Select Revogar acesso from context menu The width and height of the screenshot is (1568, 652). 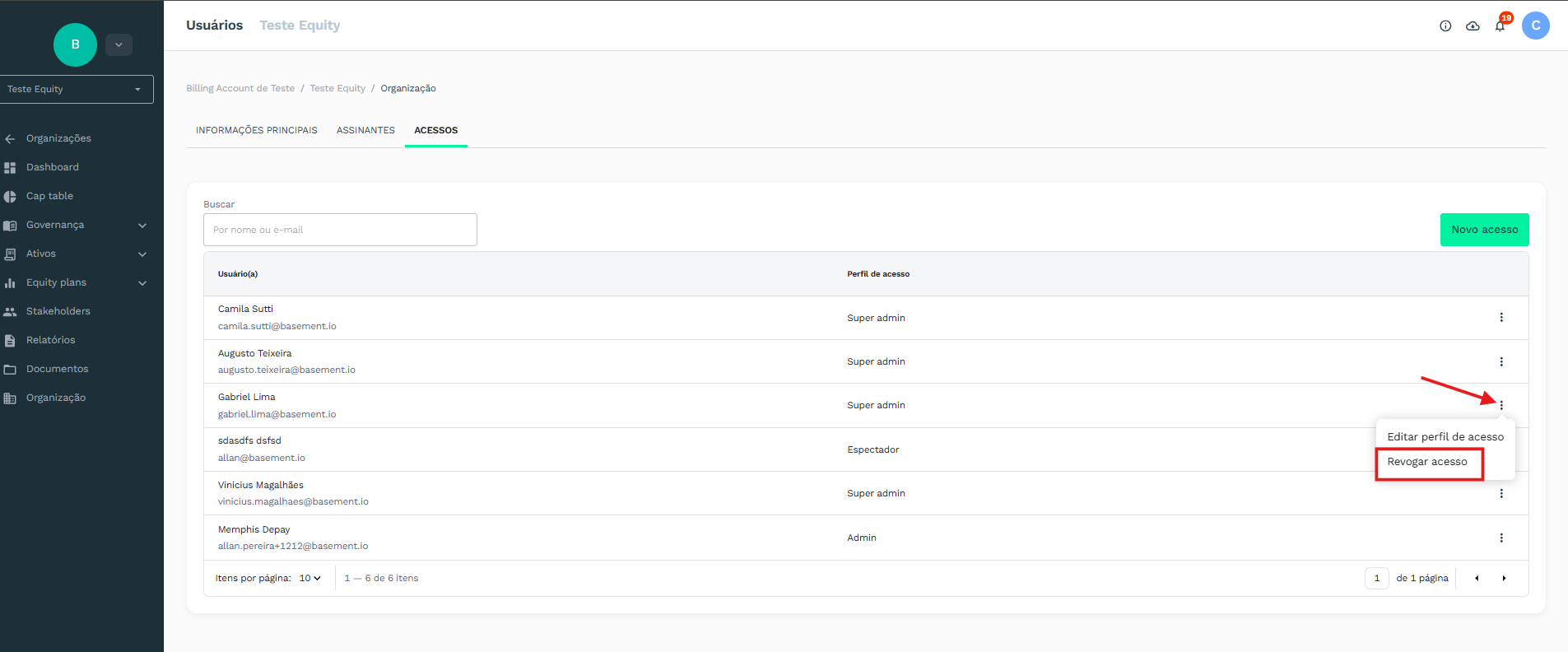tap(1427, 462)
